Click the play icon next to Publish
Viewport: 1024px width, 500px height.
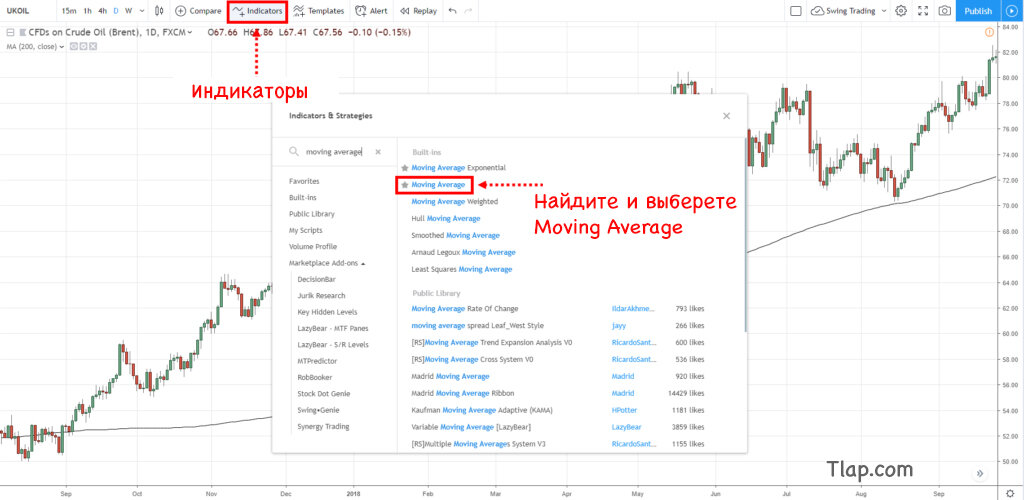tap(1012, 10)
